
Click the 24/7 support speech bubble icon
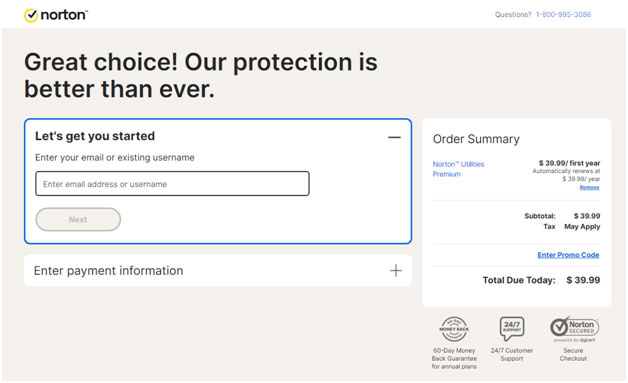tap(512, 328)
